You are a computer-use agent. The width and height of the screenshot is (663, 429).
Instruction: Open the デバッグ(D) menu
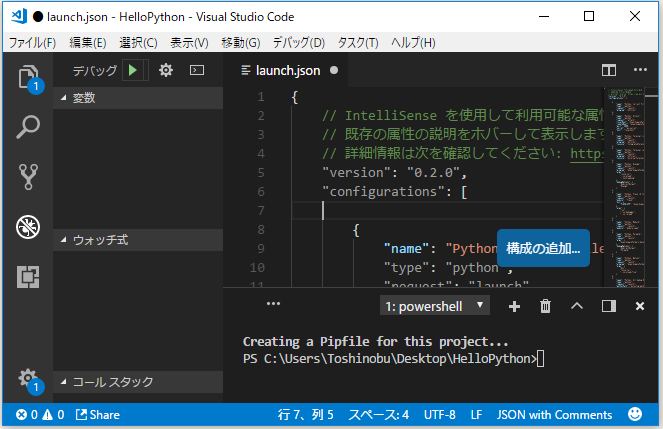pos(299,43)
